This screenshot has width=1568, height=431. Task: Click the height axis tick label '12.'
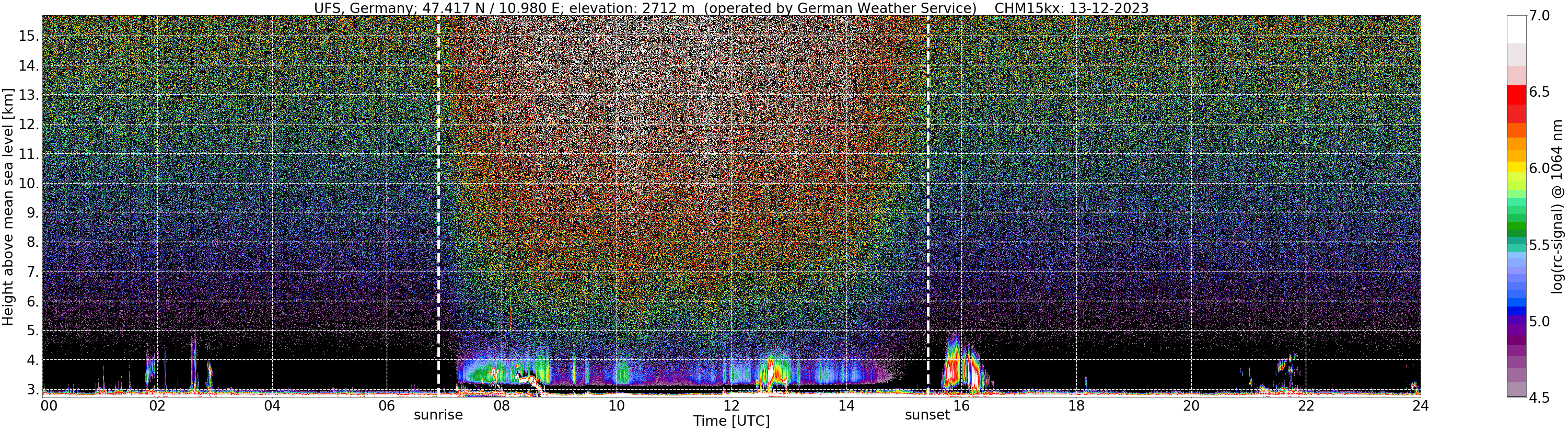29,124
